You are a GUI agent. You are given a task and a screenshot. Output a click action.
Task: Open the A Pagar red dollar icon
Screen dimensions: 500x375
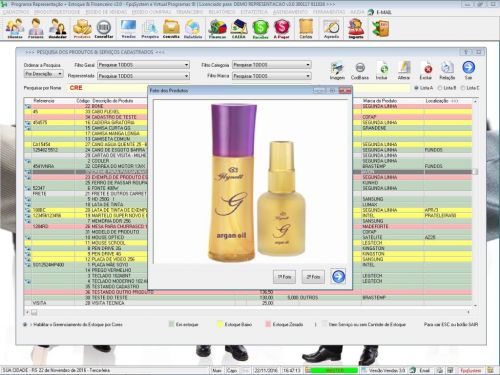coord(282,29)
